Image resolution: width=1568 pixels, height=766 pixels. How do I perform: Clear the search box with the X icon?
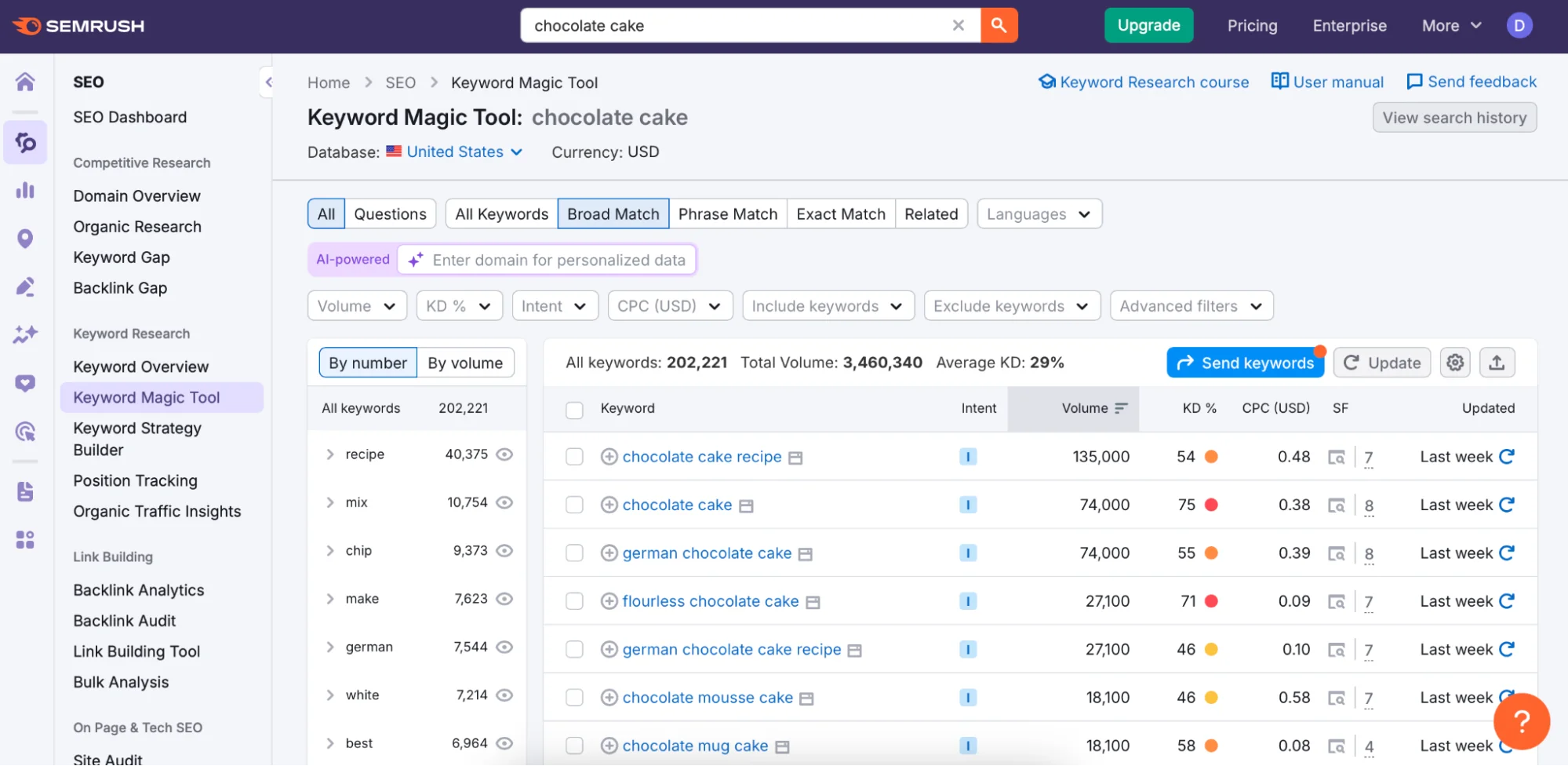click(x=958, y=25)
